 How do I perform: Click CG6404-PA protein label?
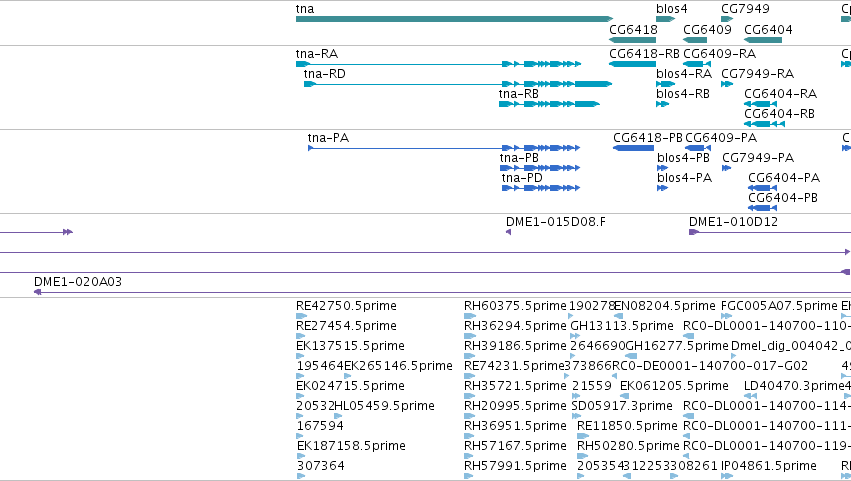[x=784, y=178]
